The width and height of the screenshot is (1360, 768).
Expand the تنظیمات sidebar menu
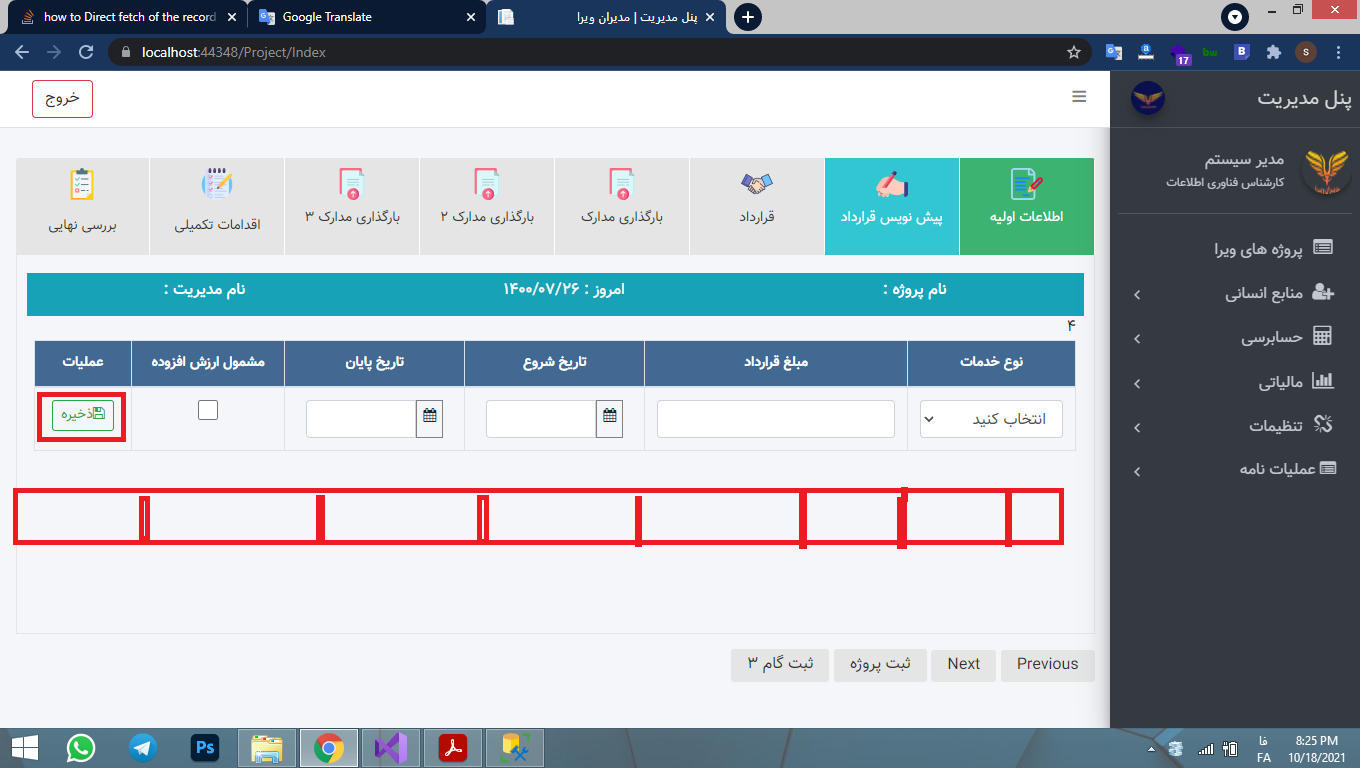coord(1137,428)
